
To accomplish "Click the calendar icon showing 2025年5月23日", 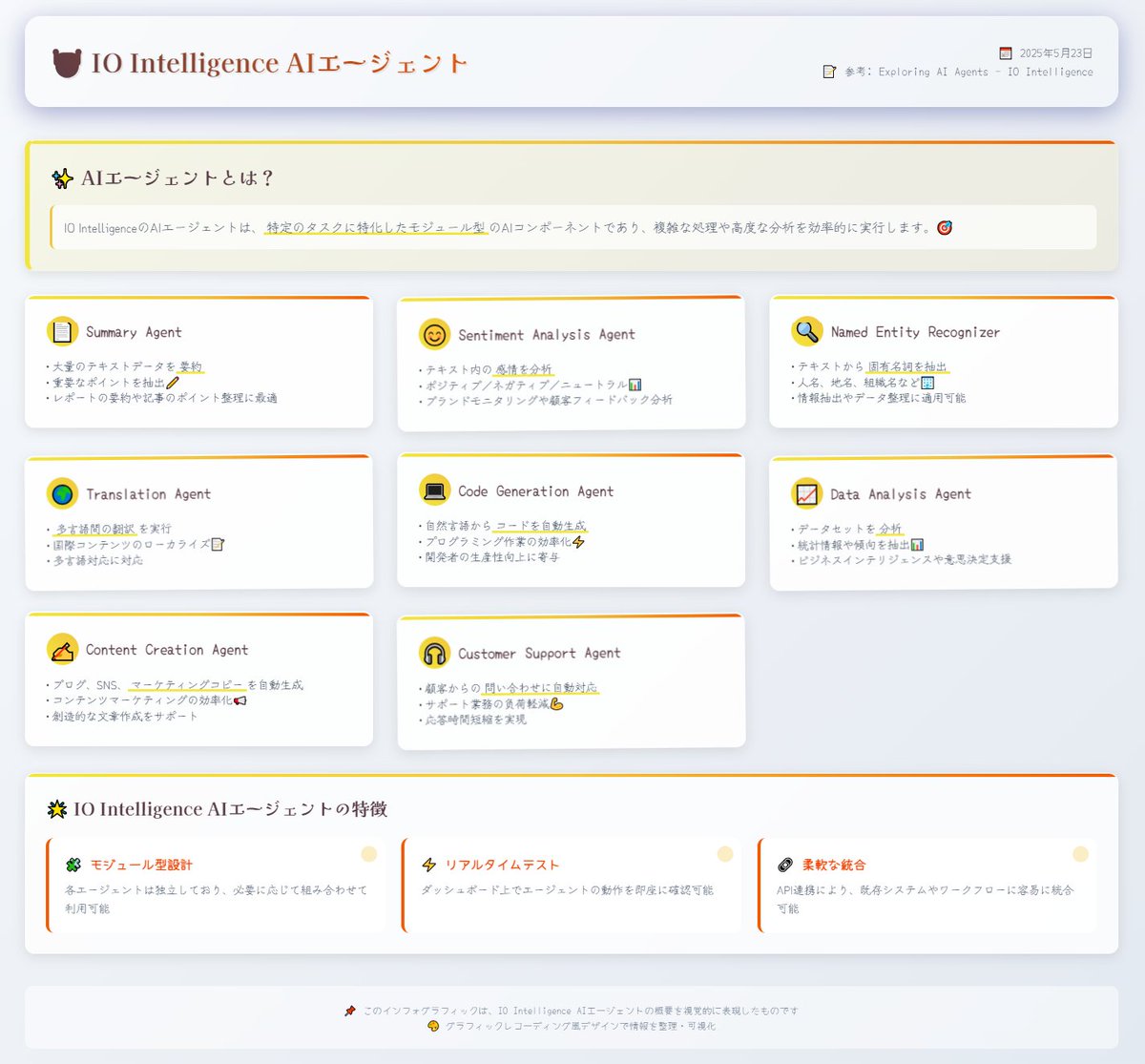I will click(1005, 53).
